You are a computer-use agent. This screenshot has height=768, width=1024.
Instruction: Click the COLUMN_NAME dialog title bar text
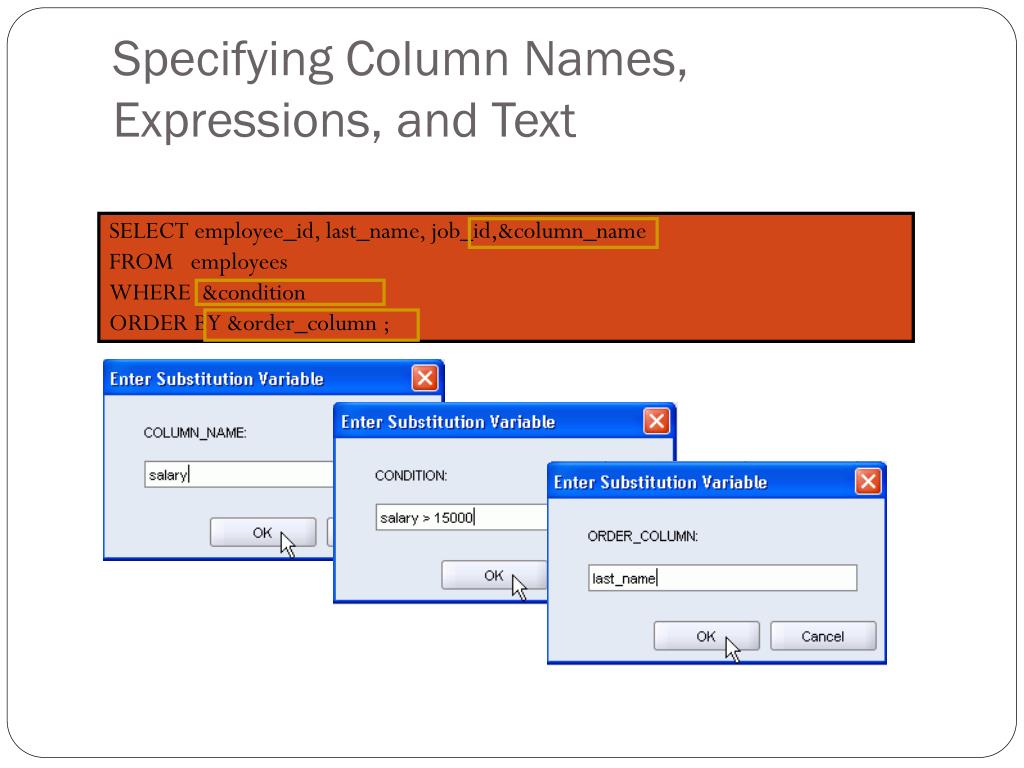point(217,379)
